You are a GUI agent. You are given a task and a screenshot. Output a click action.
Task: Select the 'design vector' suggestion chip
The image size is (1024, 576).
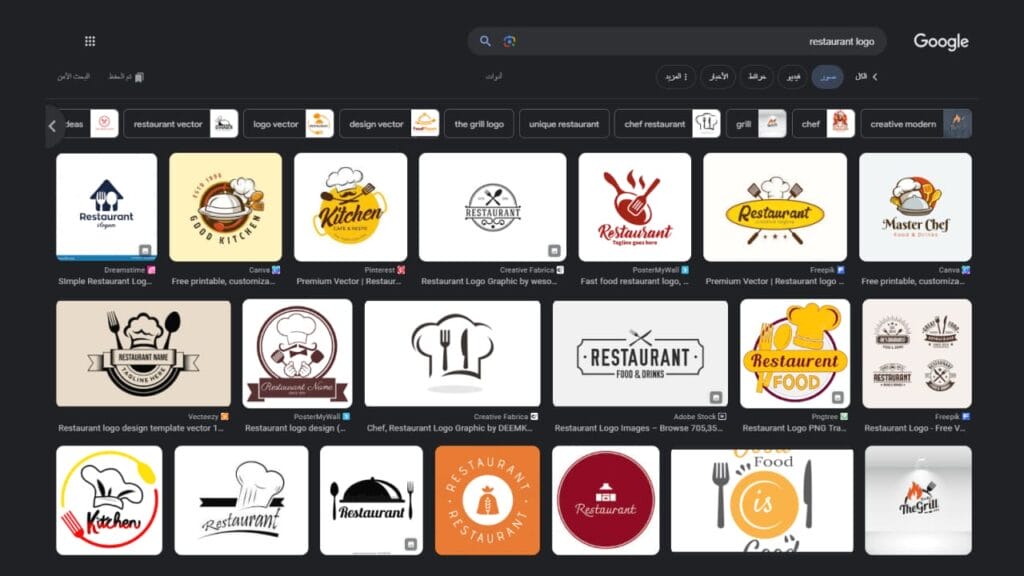389,124
